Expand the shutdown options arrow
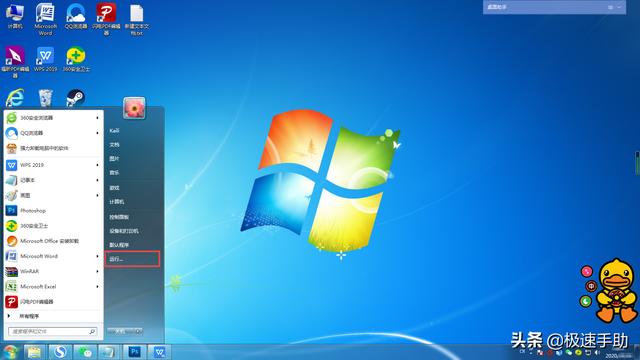This screenshot has height=360, width=640. pyautogui.click(x=139, y=331)
